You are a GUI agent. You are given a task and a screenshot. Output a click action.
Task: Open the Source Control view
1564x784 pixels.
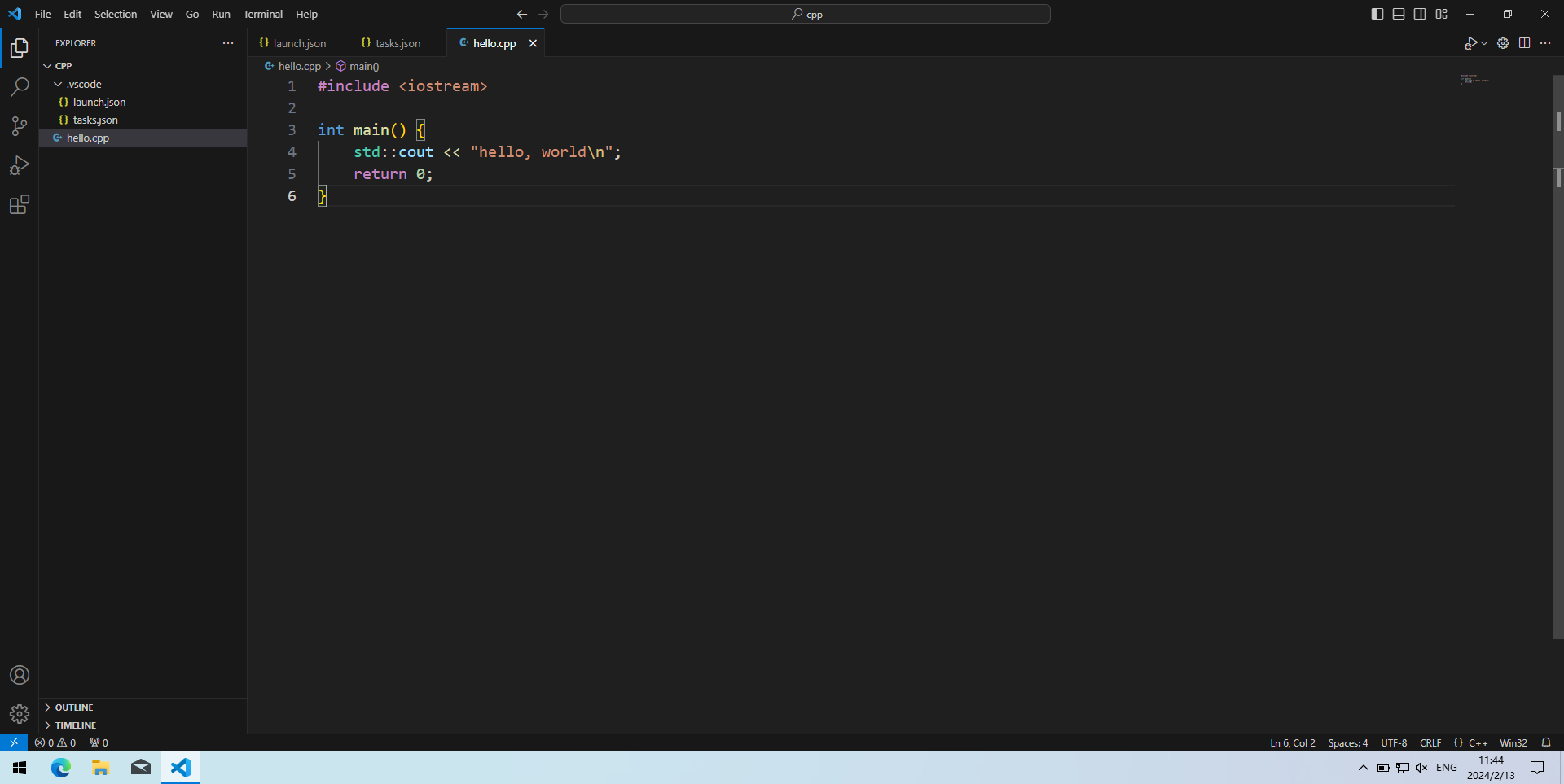tap(20, 126)
